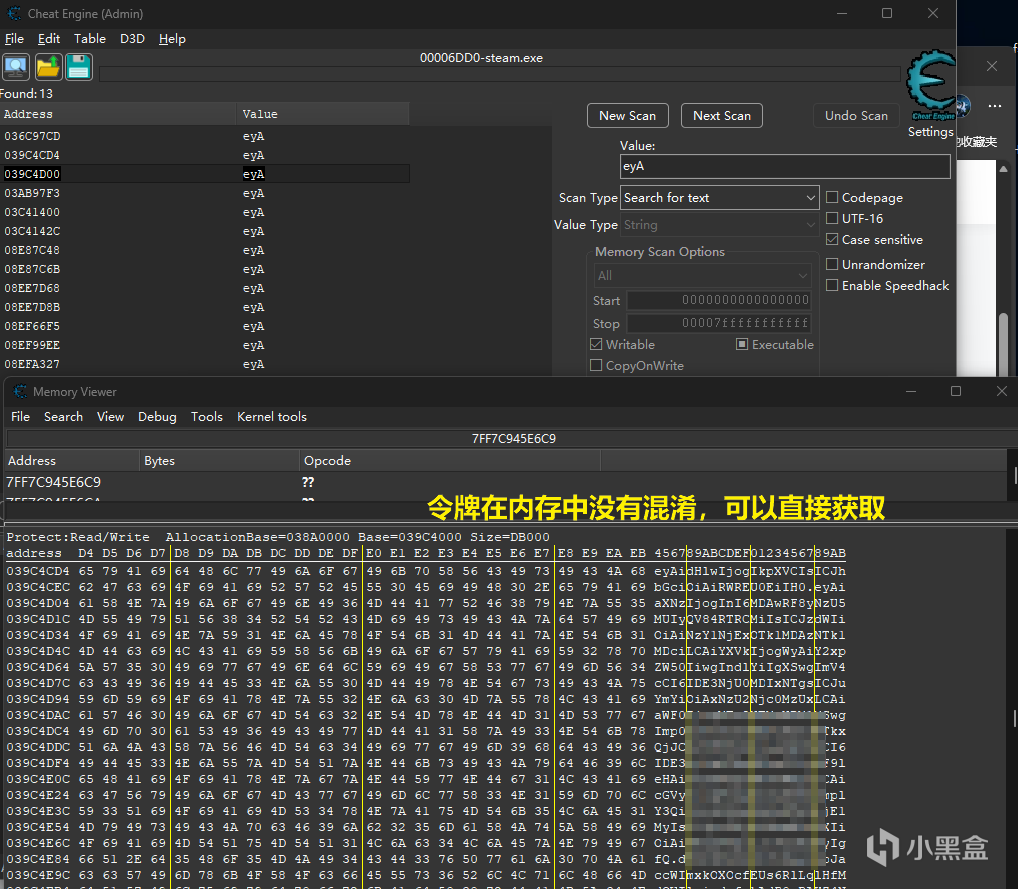Screen dimensions: 1018x889
Task: Click the scan progress bar
Action: [x=500, y=74]
